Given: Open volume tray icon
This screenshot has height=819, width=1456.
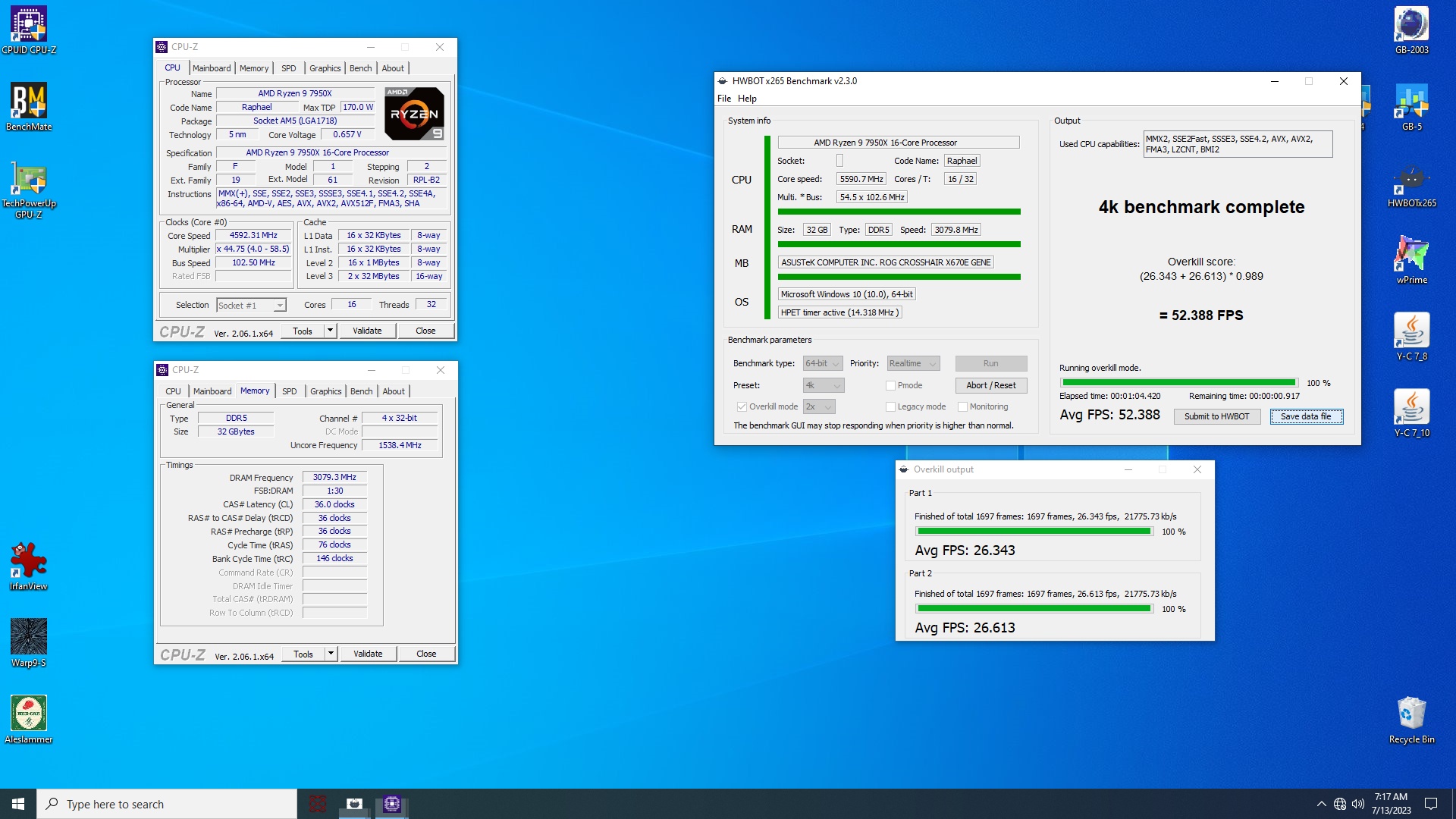Looking at the screenshot, I should pyautogui.click(x=1358, y=804).
